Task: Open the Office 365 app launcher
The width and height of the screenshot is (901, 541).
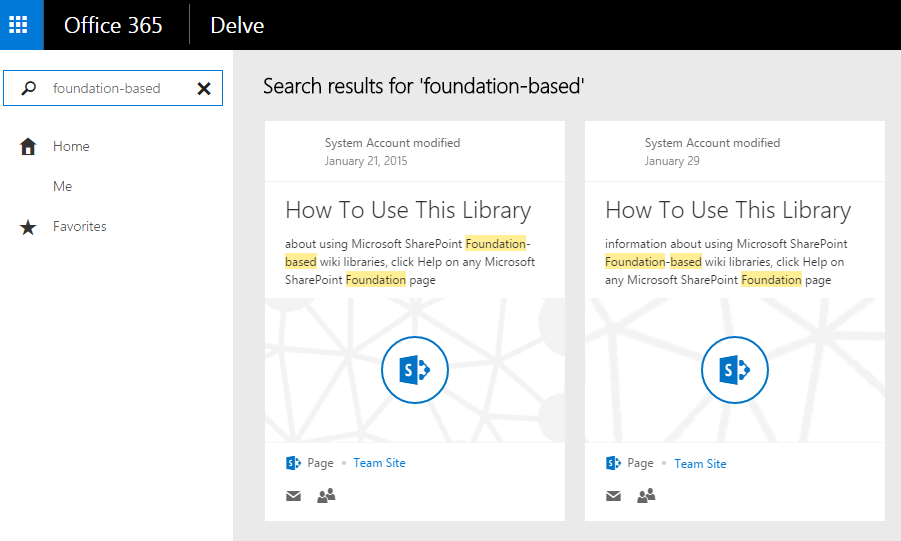Action: 21,25
